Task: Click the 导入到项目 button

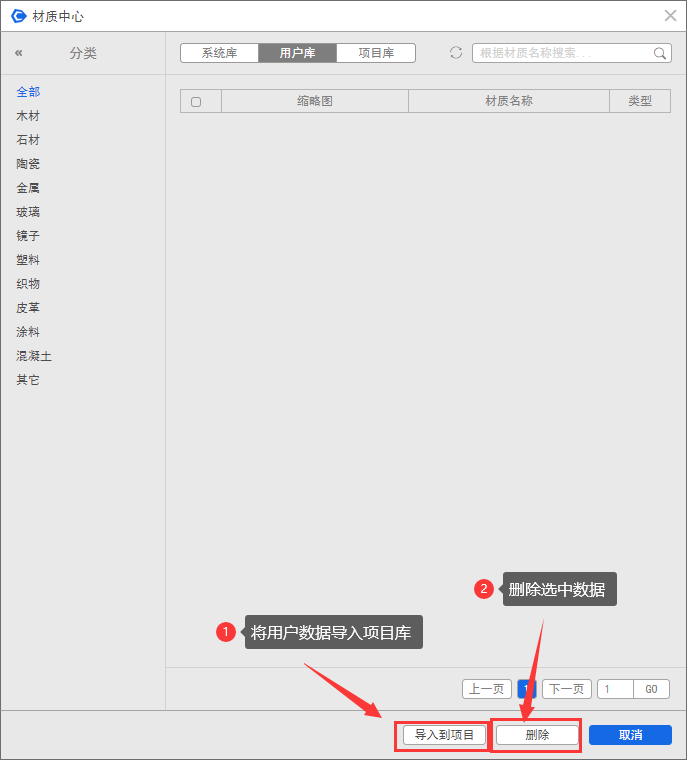Action: coord(445,735)
